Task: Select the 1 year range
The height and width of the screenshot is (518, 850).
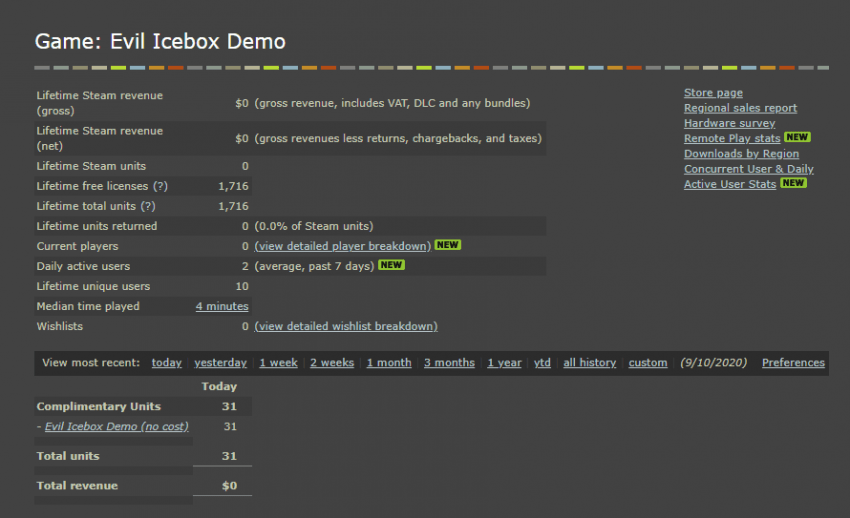Action: (x=504, y=362)
